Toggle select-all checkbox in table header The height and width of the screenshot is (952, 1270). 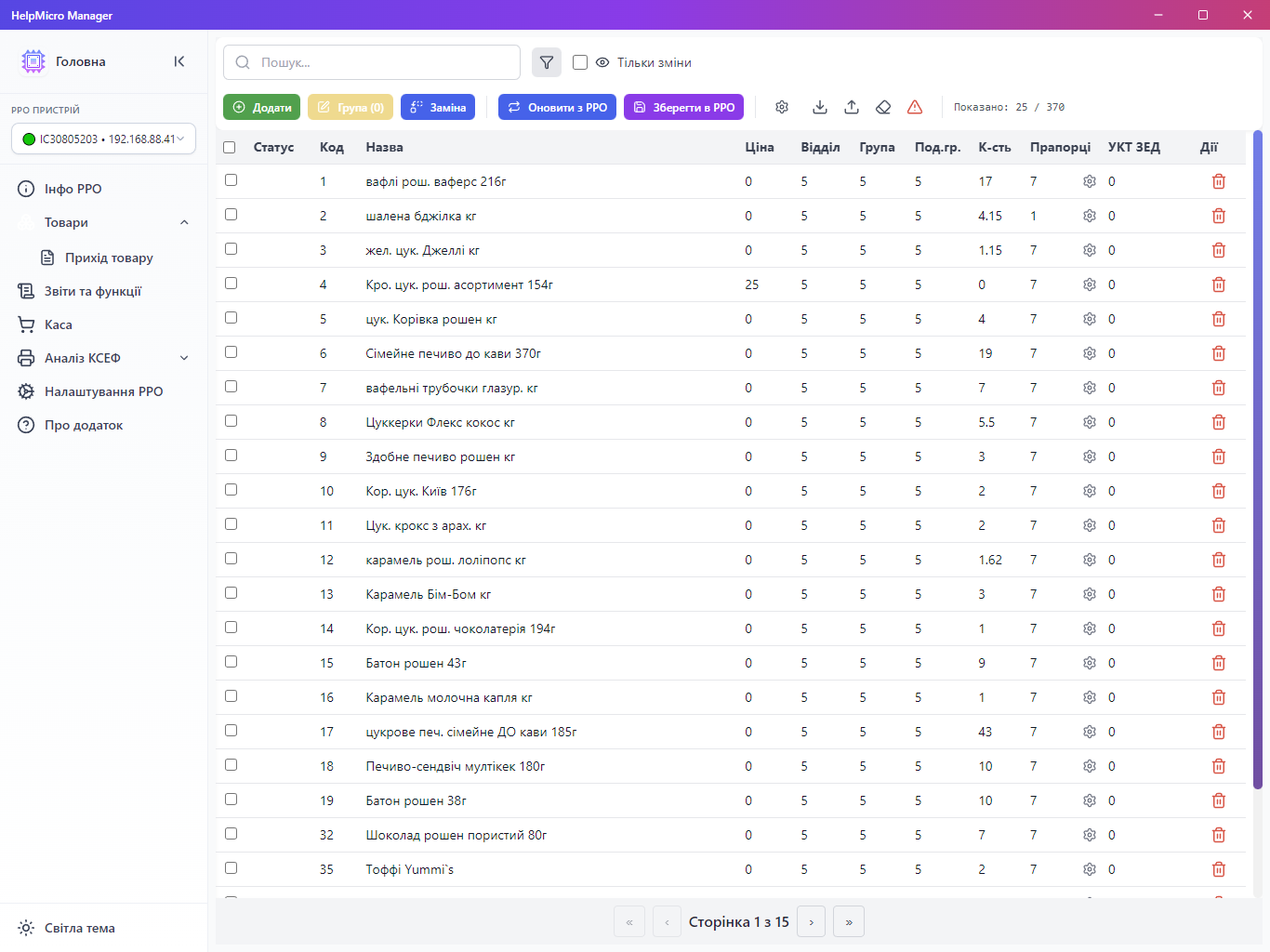coord(230,147)
